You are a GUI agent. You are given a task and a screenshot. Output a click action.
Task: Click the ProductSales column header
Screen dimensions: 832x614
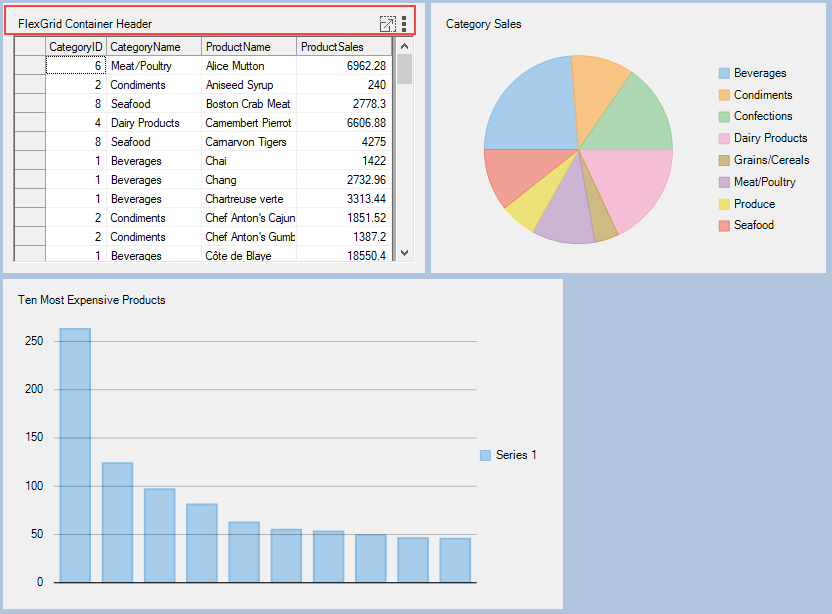[343, 47]
